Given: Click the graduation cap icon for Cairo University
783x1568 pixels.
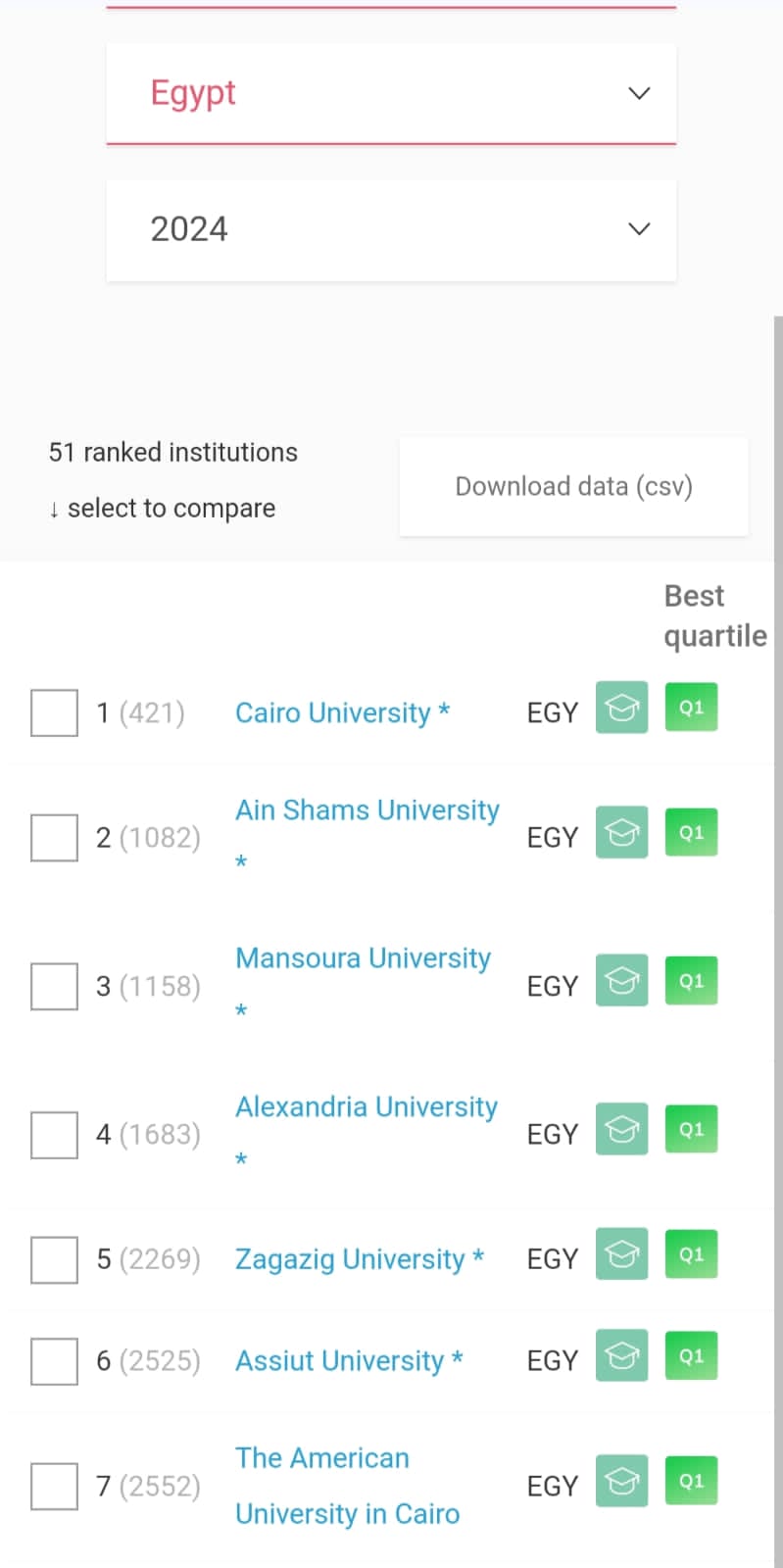Looking at the screenshot, I should pyautogui.click(x=621, y=708).
